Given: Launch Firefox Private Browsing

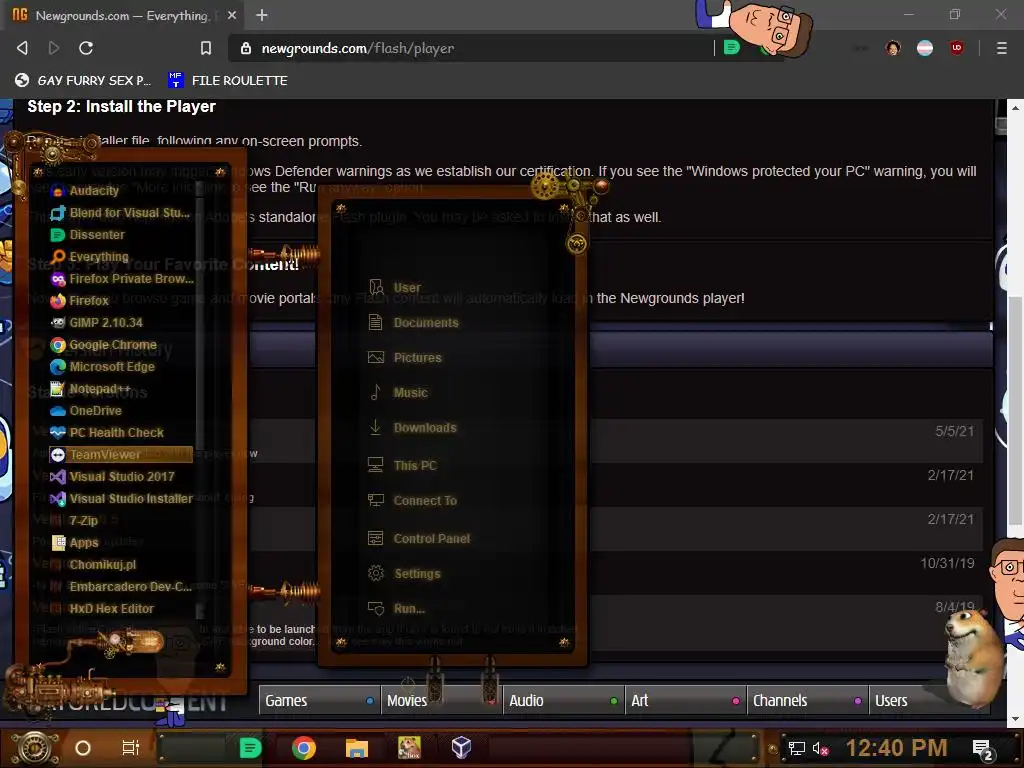Looking at the screenshot, I should click(x=122, y=279).
